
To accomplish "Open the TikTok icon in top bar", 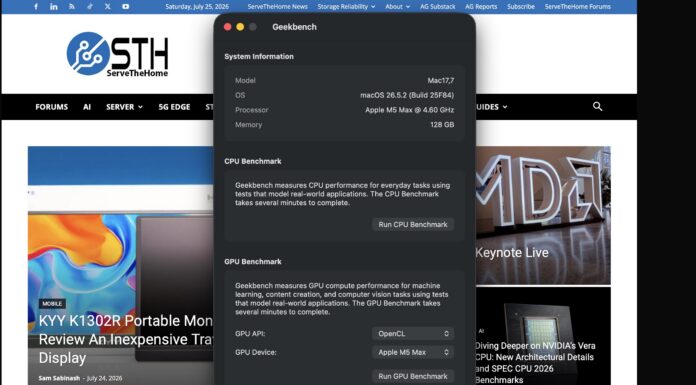I will pos(90,7).
